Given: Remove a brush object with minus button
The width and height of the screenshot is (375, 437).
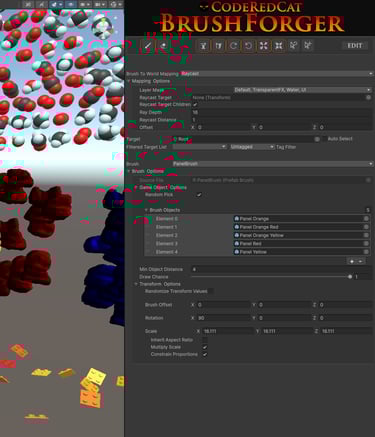Looking at the screenshot, I should [x=360, y=261].
